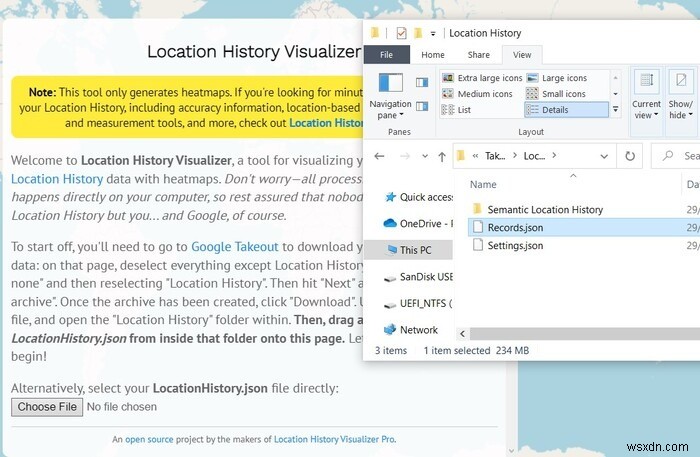Select the Records.json file
This screenshot has width=700, height=457.
click(584, 228)
